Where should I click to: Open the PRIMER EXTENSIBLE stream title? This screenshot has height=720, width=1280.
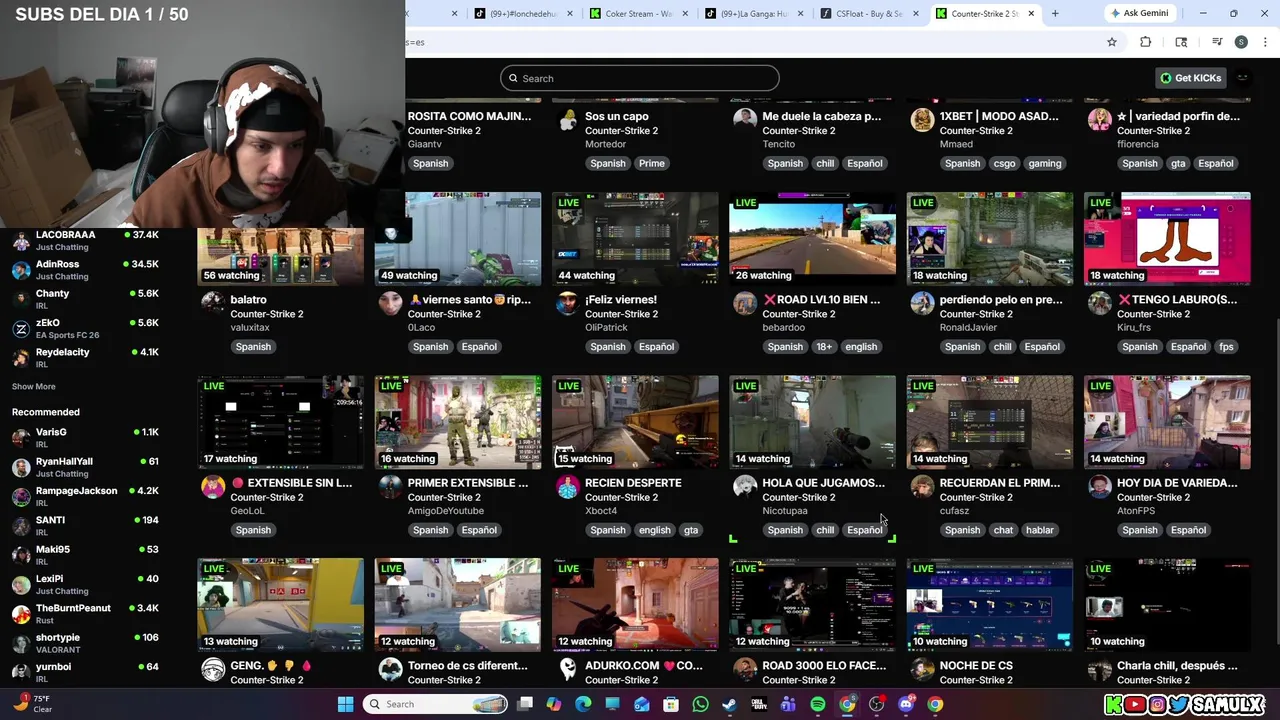coord(467,483)
